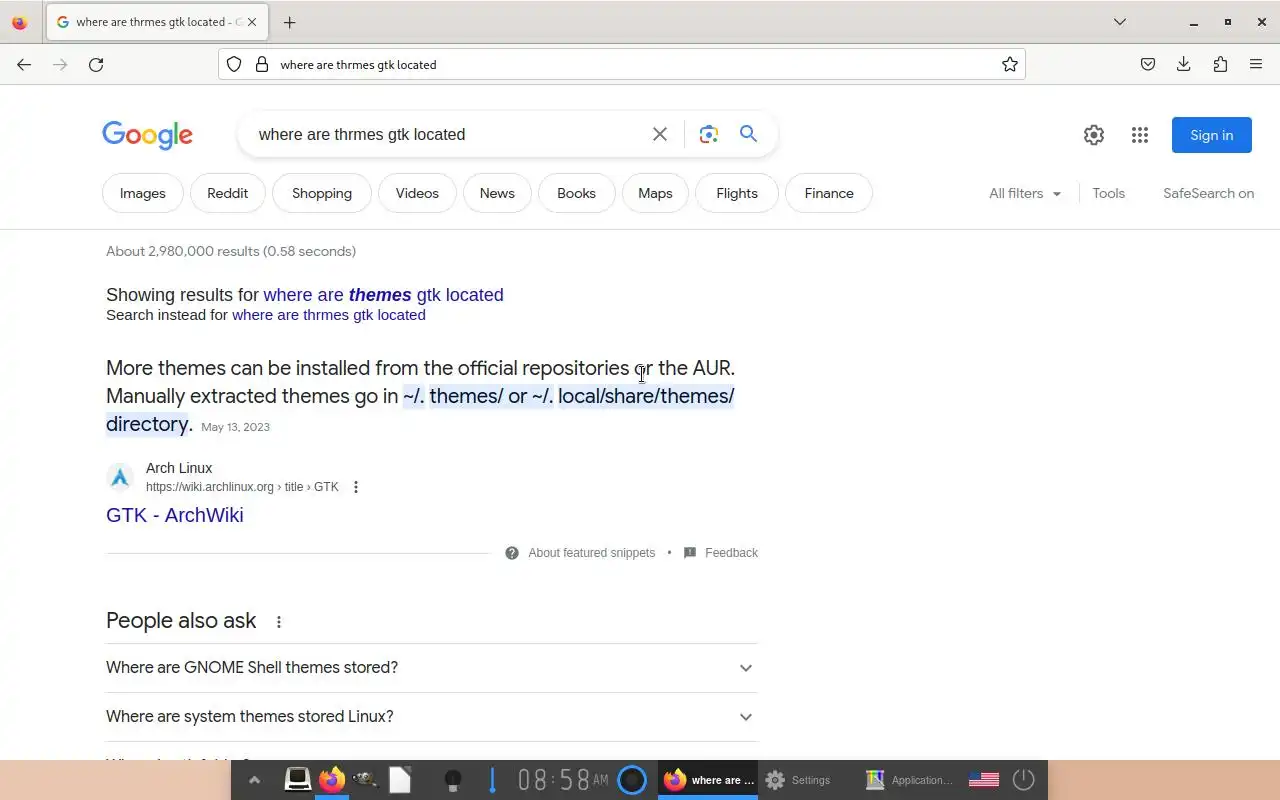The width and height of the screenshot is (1280, 800).
Task: Clear the Google search box text
Action: 660,134
